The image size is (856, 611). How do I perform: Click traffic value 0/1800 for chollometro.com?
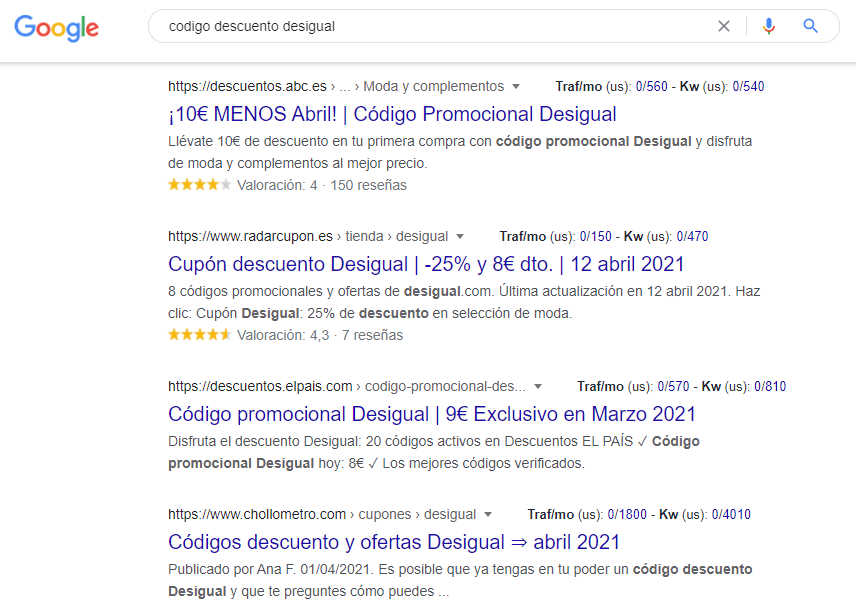(627, 514)
